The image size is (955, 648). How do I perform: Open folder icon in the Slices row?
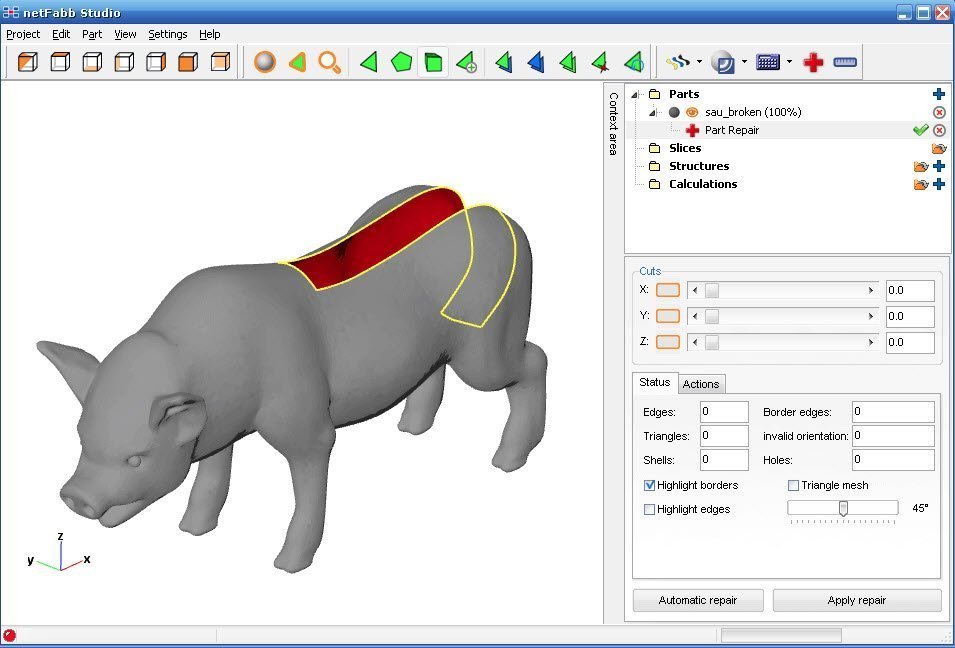(x=939, y=148)
